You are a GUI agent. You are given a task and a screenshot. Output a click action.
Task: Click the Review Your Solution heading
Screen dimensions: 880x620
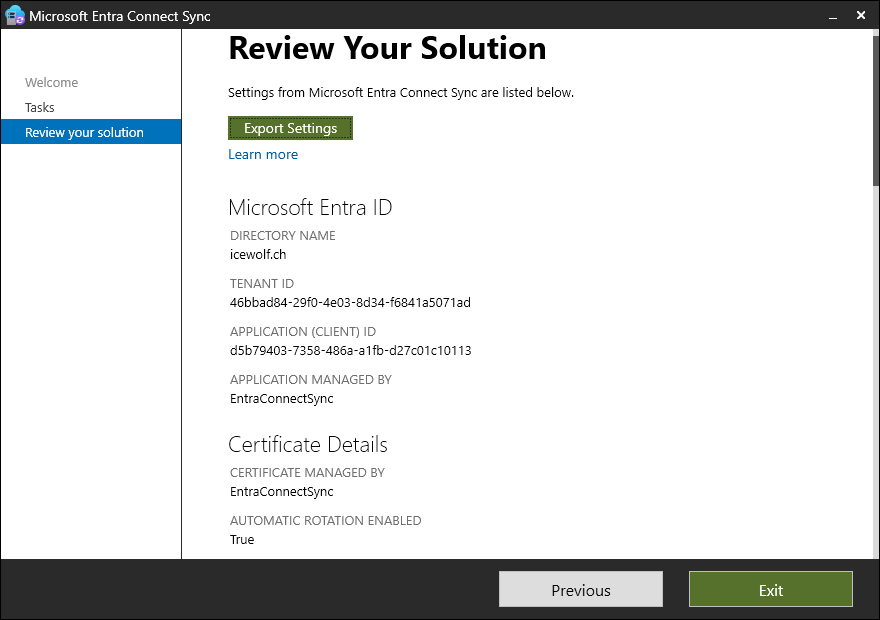pos(387,48)
